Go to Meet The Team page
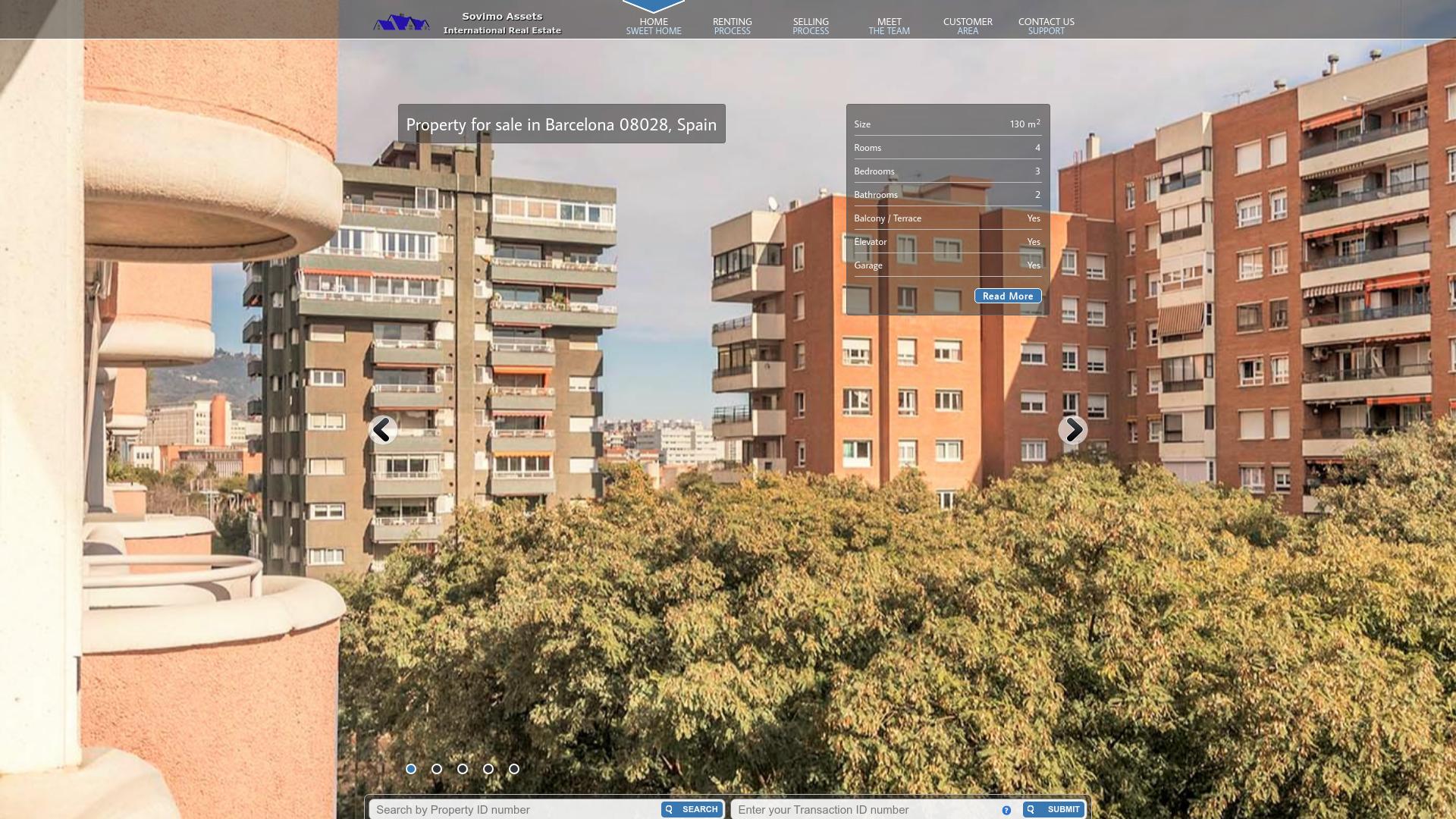This screenshot has width=1456, height=819. (x=889, y=26)
